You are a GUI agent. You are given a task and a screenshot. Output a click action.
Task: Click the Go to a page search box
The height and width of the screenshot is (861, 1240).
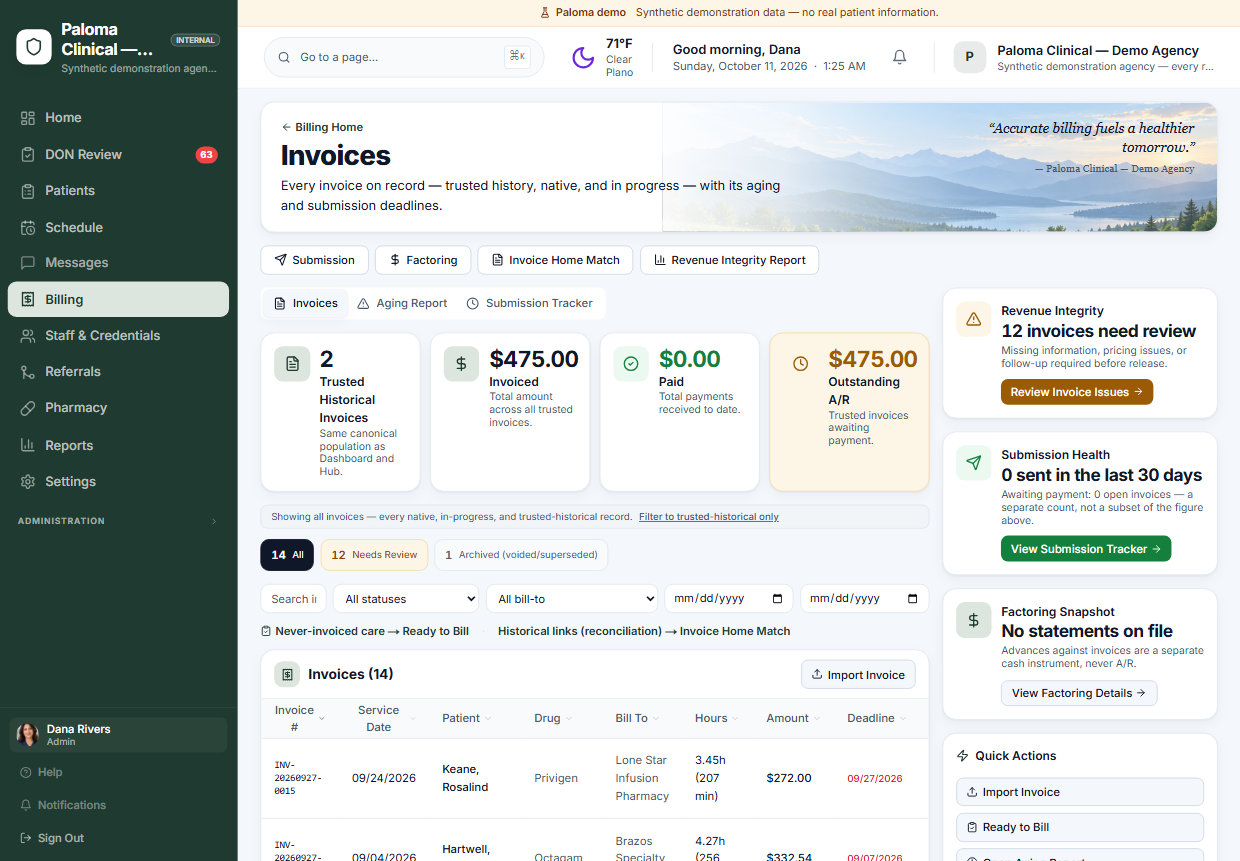404,57
